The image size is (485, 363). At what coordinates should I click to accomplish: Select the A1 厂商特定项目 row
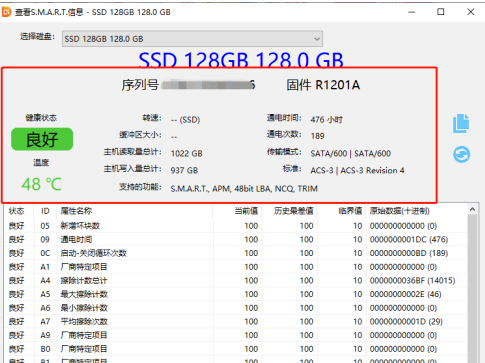coord(235,267)
